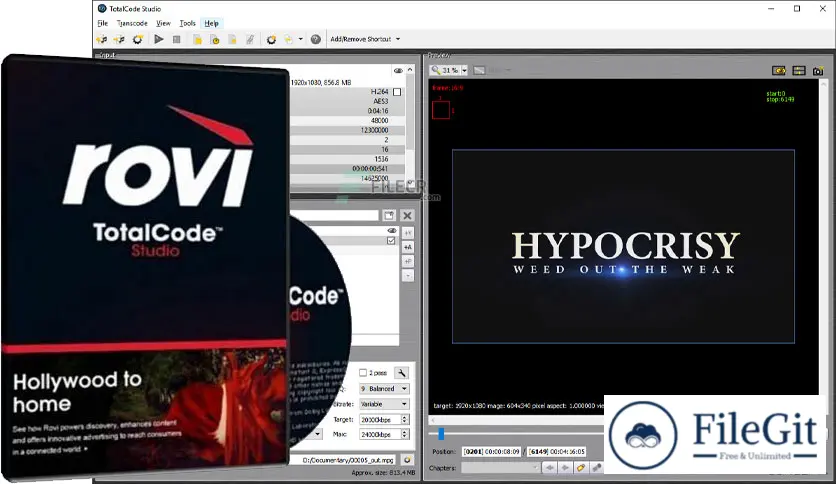
Task: Click the Input panel scroll-up arrow
Action: point(410,70)
